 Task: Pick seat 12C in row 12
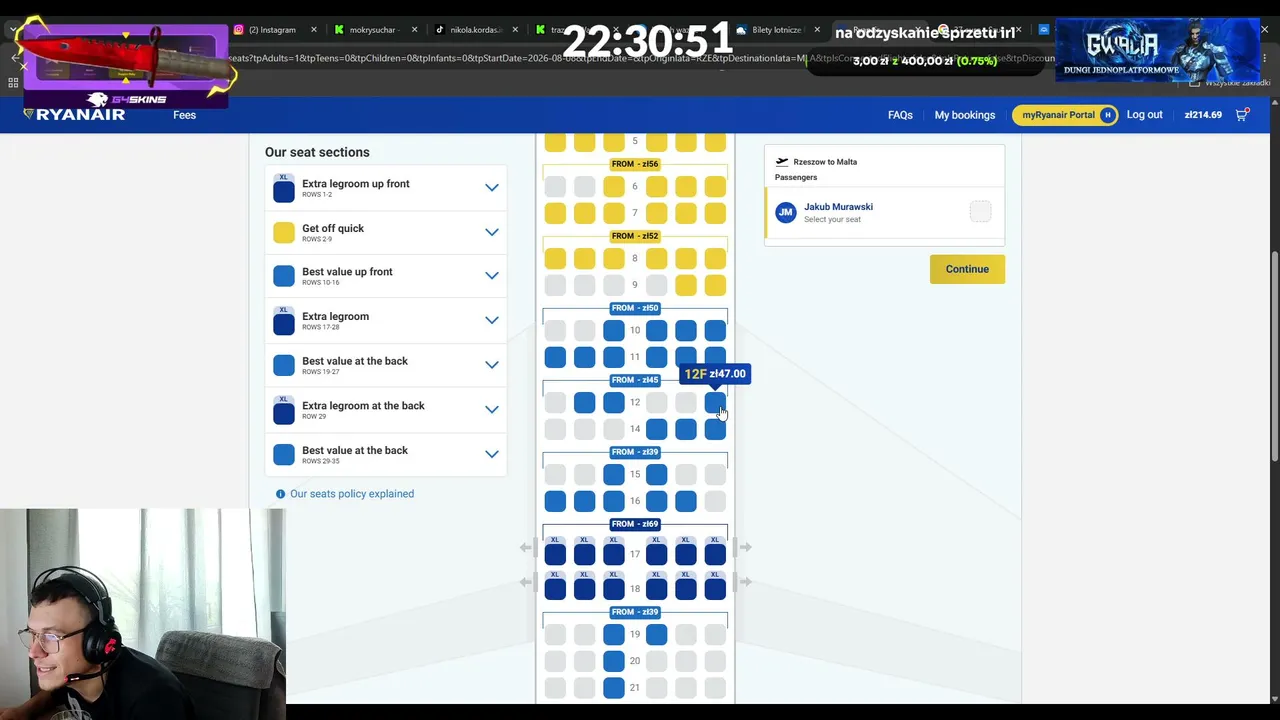click(613, 402)
